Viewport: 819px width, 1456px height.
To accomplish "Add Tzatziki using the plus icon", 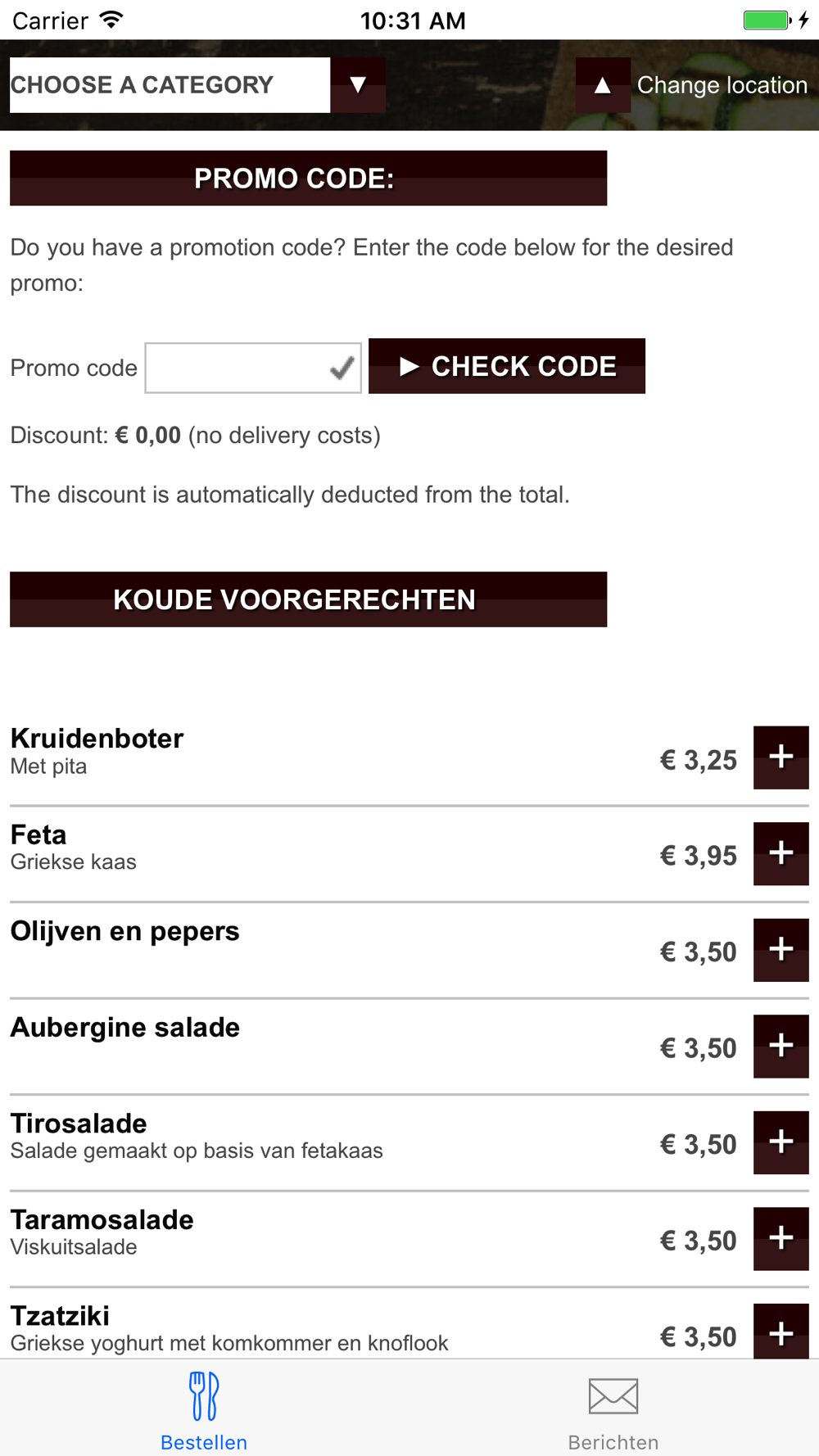I will (781, 1332).
